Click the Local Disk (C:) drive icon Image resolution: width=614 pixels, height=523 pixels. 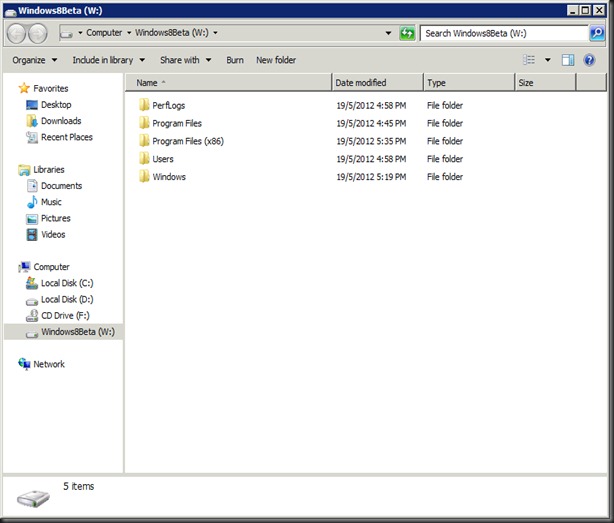[x=32, y=283]
